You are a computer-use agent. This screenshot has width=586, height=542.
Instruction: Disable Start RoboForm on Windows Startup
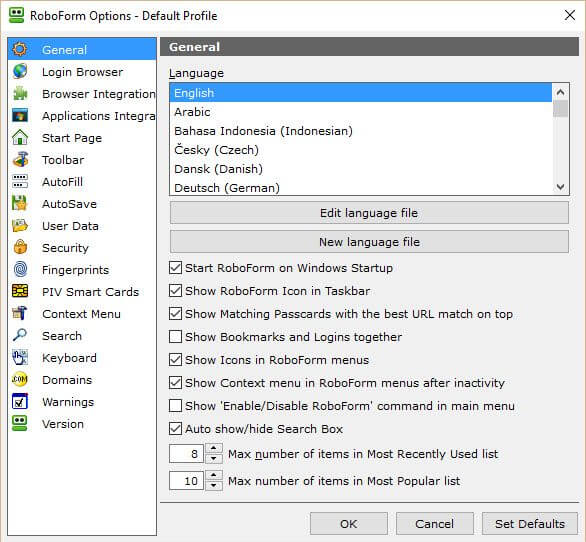point(175,268)
